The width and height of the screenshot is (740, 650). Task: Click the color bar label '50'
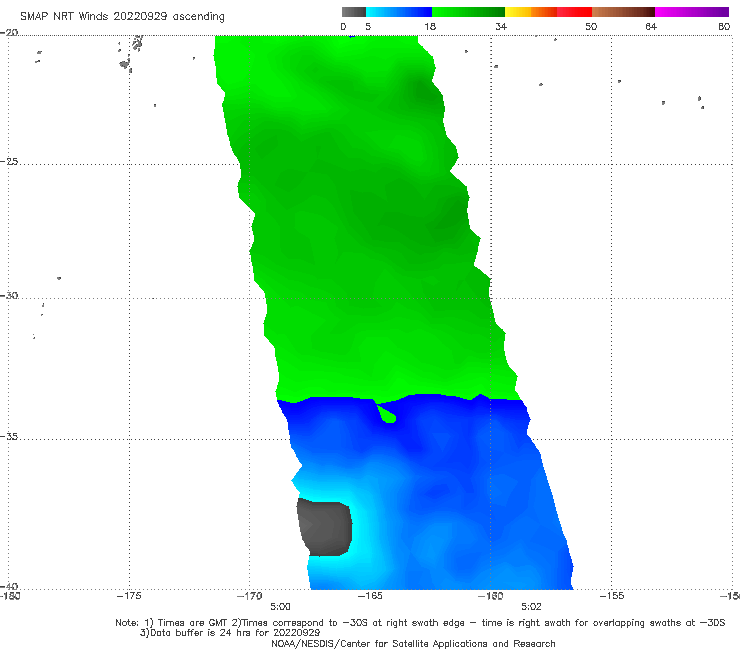591,26
